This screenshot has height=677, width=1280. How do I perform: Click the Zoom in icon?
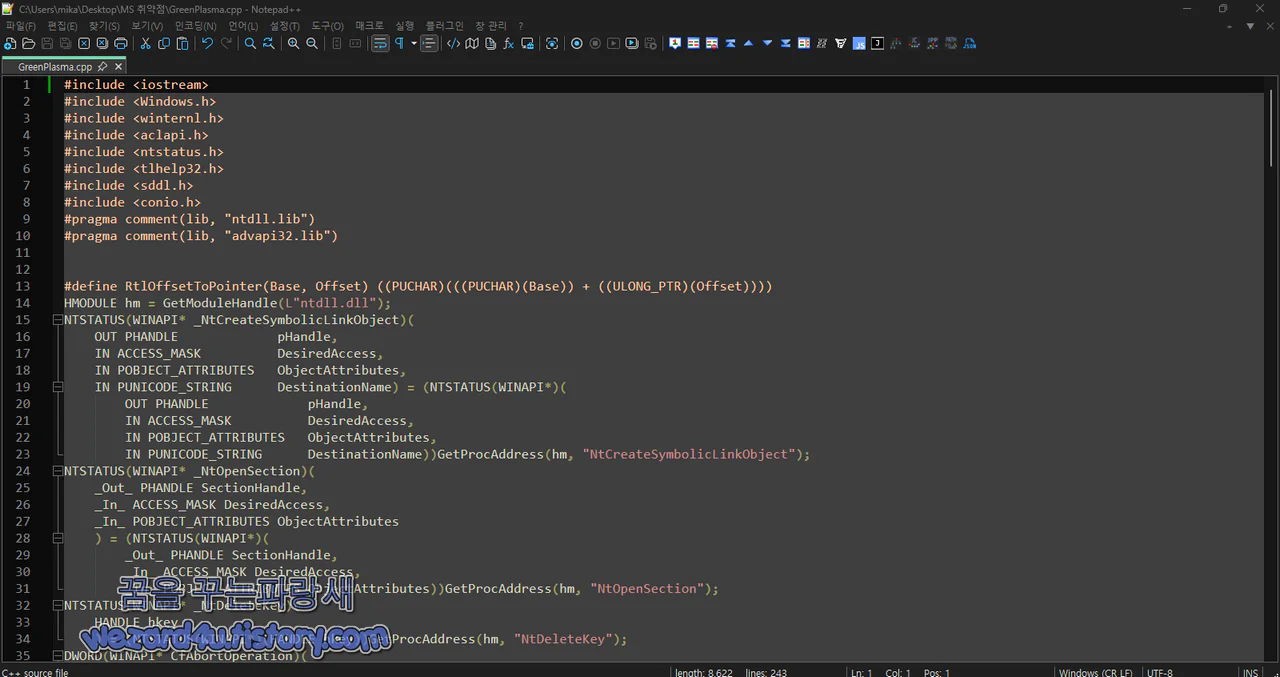coord(293,44)
